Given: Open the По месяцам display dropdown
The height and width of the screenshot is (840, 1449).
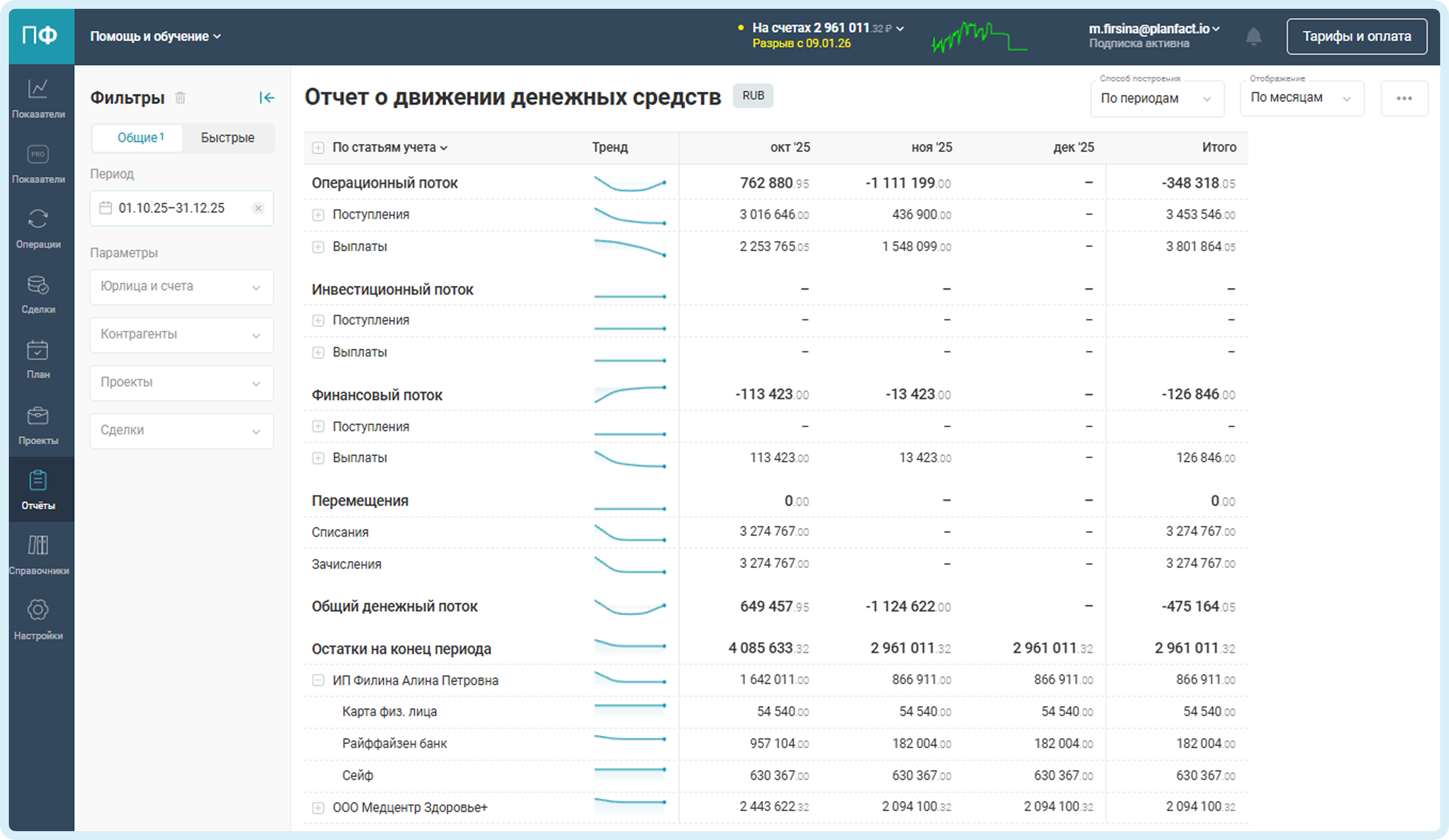Looking at the screenshot, I should (x=1301, y=98).
